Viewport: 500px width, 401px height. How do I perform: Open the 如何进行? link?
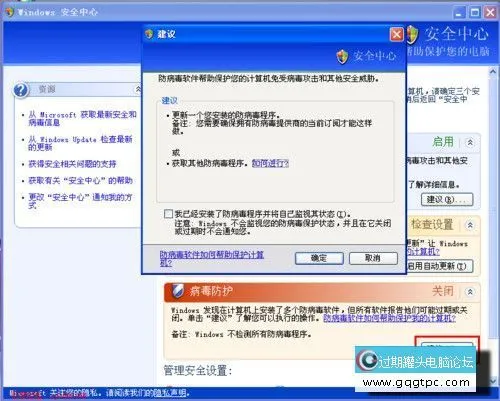(x=270, y=163)
